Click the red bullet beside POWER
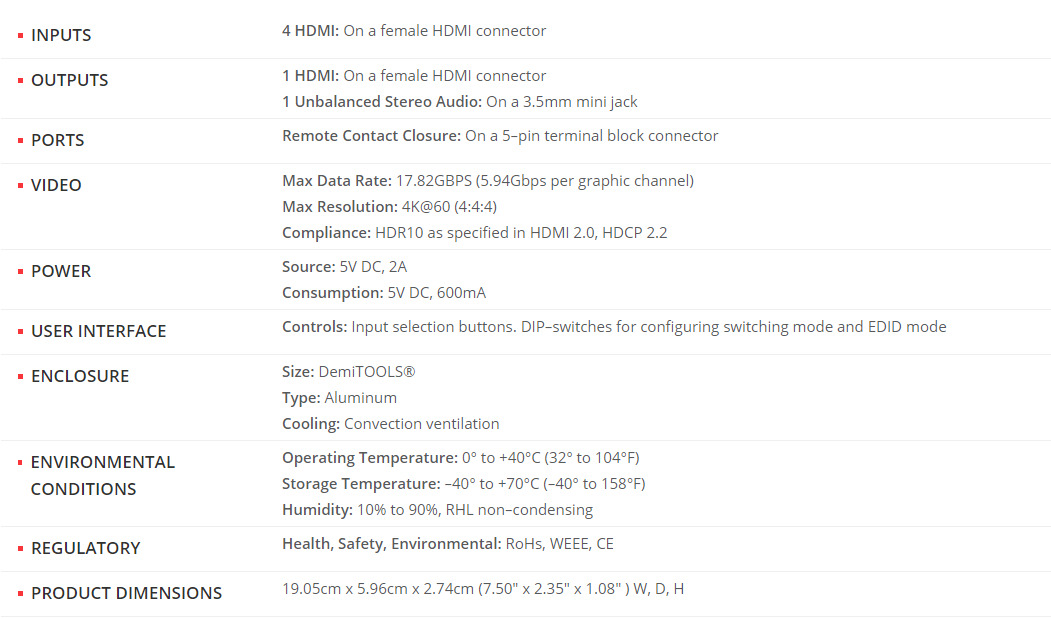This screenshot has width=1051, height=619. (20, 272)
